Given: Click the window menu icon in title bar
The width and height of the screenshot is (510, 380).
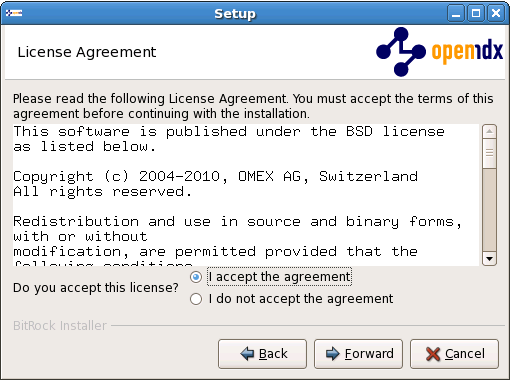Looking at the screenshot, I should [x=14, y=13].
